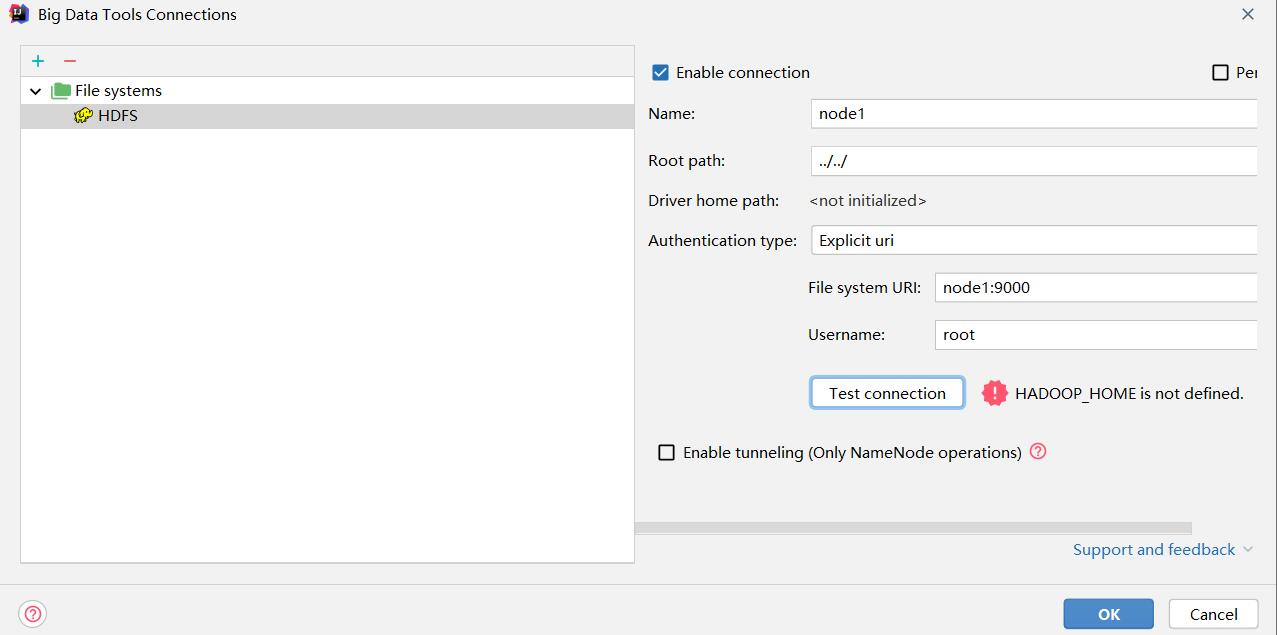This screenshot has height=635, width=1277.
Task: Toggle the Per project checkbox
Action: [x=1220, y=72]
